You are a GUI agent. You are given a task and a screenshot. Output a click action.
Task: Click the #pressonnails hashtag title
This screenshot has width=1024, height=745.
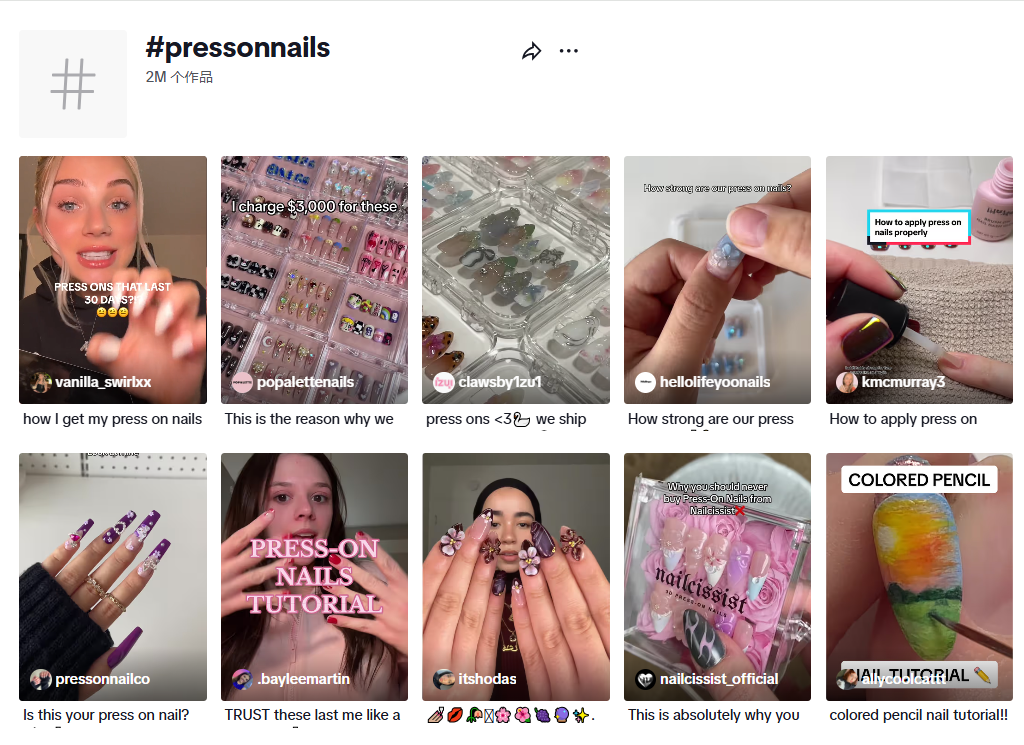point(238,47)
